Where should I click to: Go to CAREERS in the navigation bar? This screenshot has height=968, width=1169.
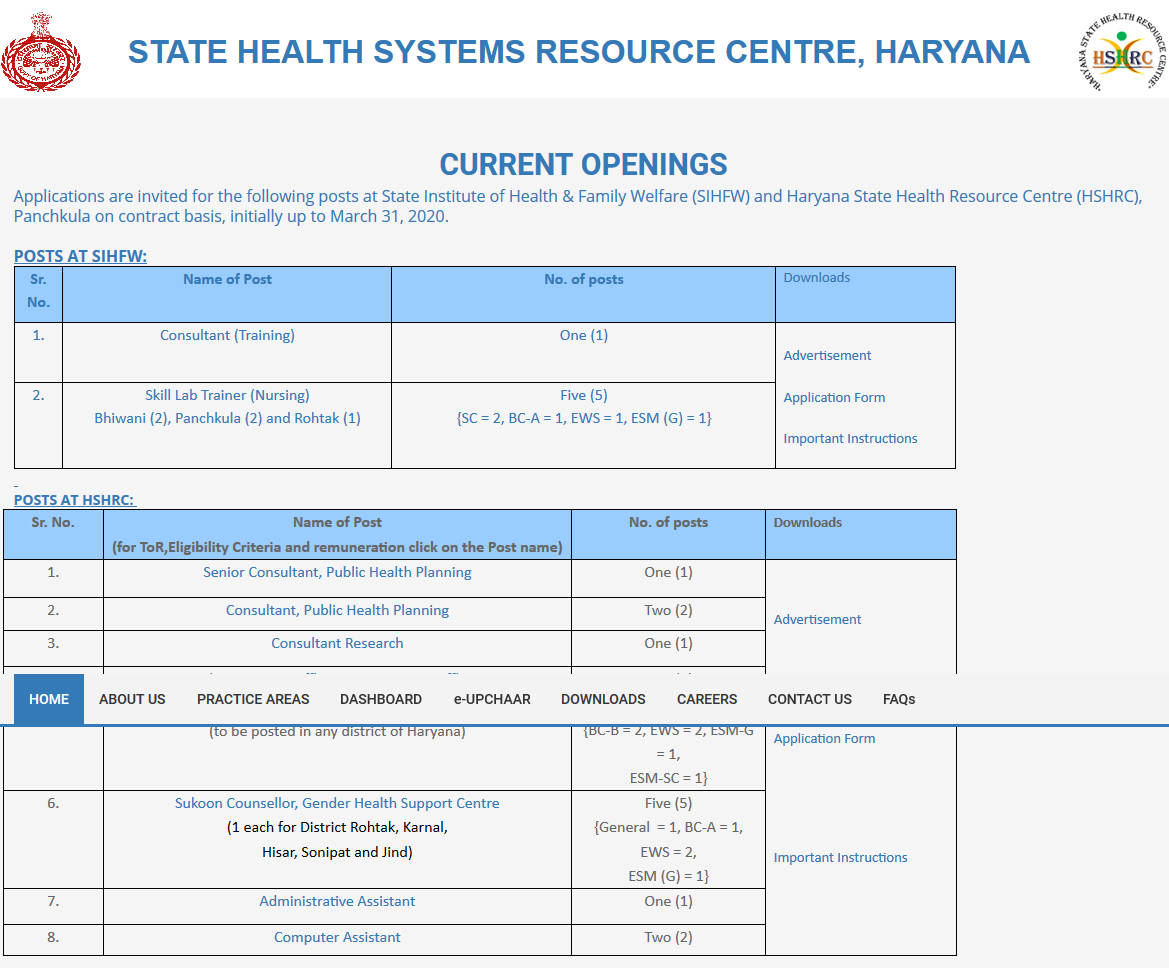point(707,699)
